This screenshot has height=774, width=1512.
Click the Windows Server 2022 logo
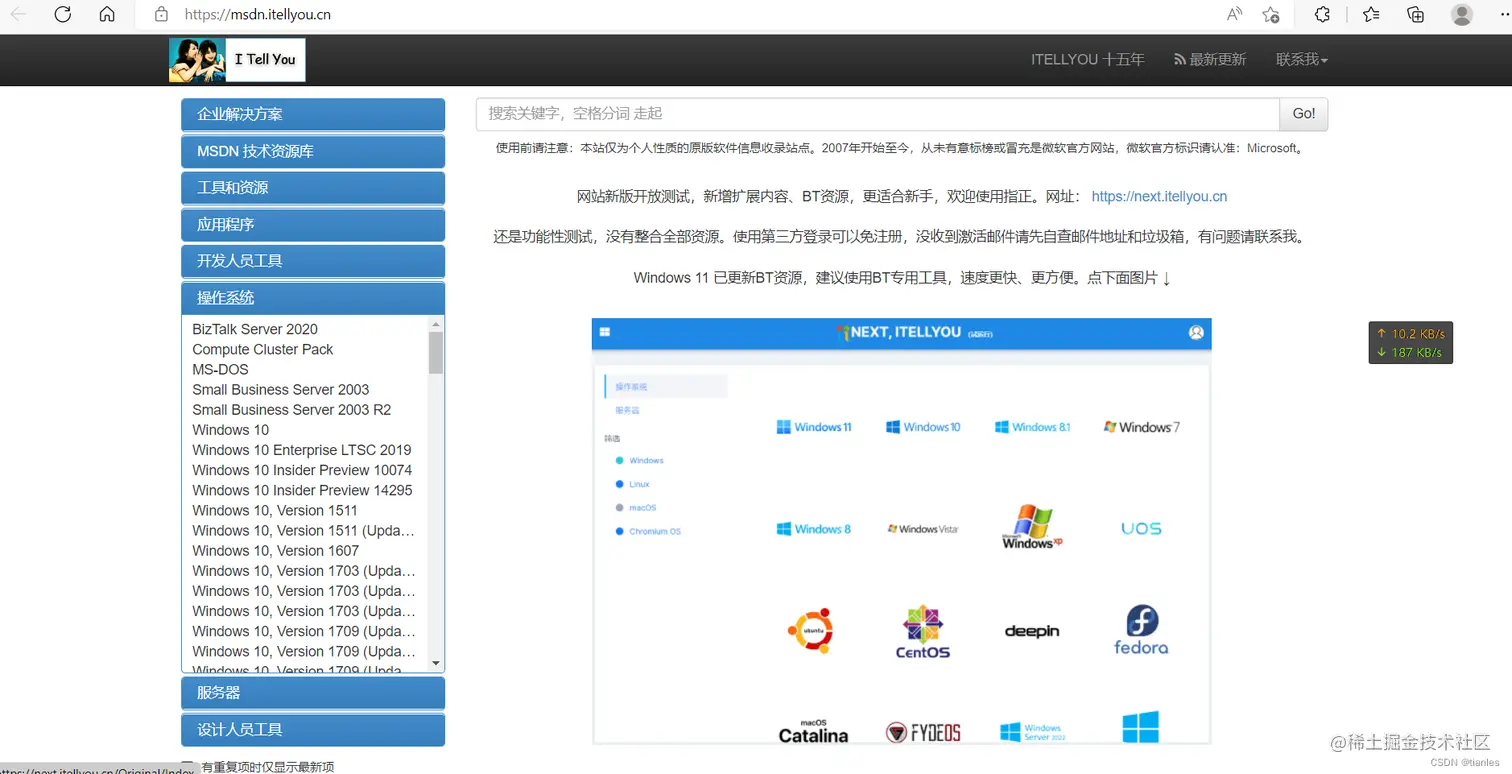pyautogui.click(x=1032, y=733)
